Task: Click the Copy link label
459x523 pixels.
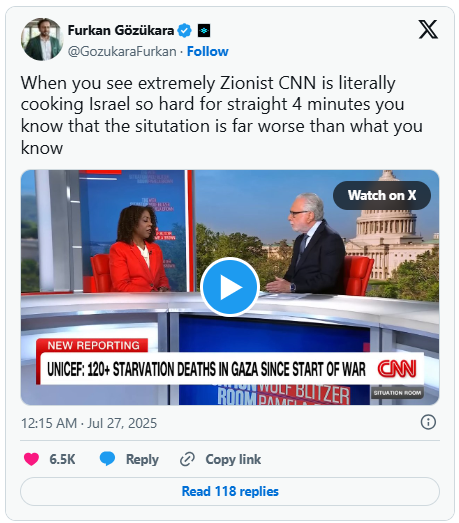Action: point(233,459)
